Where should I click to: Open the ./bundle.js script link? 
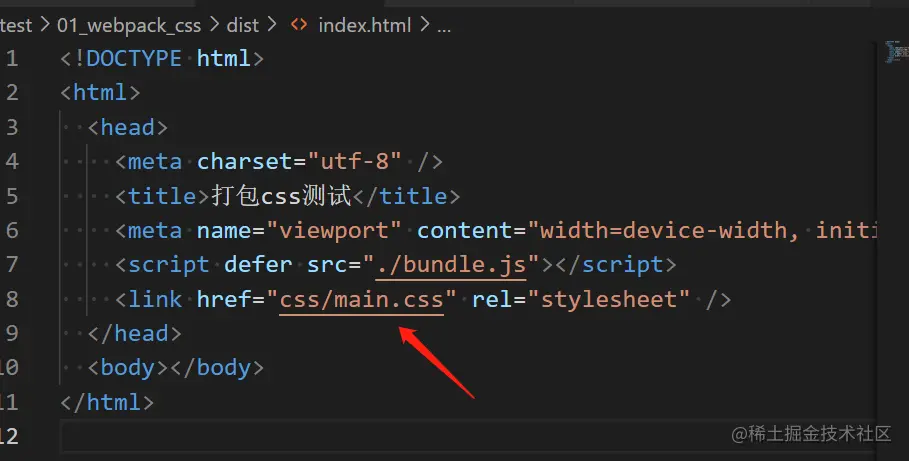(x=451, y=265)
